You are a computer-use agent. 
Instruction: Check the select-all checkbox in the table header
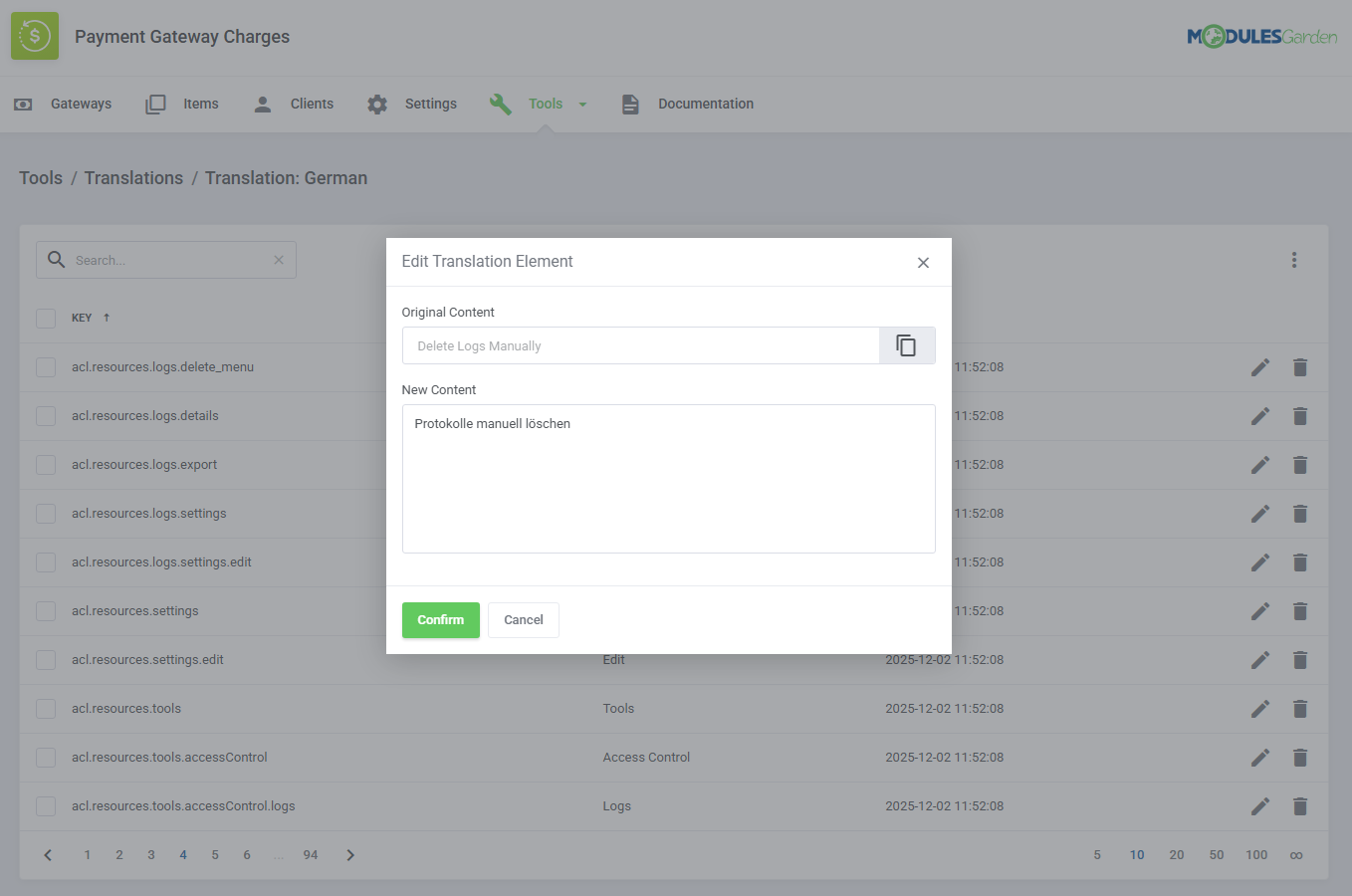[45, 318]
